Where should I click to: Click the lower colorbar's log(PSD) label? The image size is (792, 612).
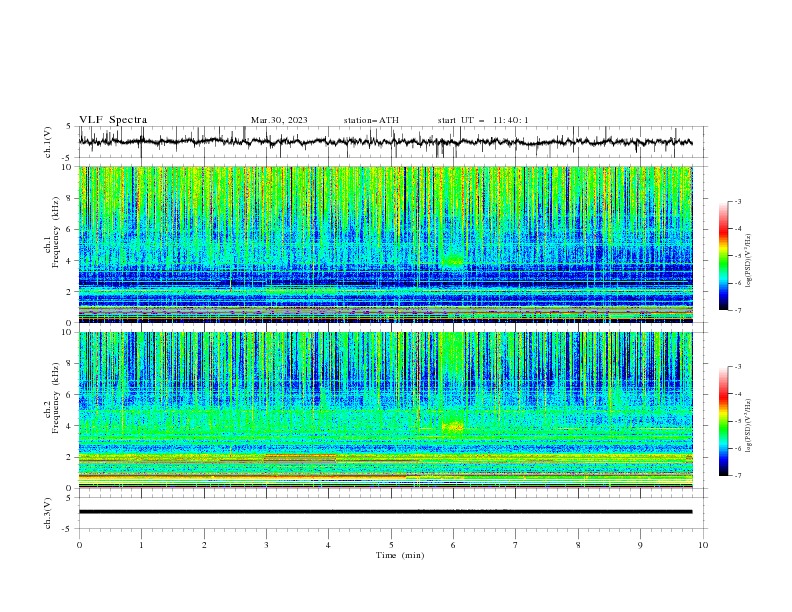(749, 425)
